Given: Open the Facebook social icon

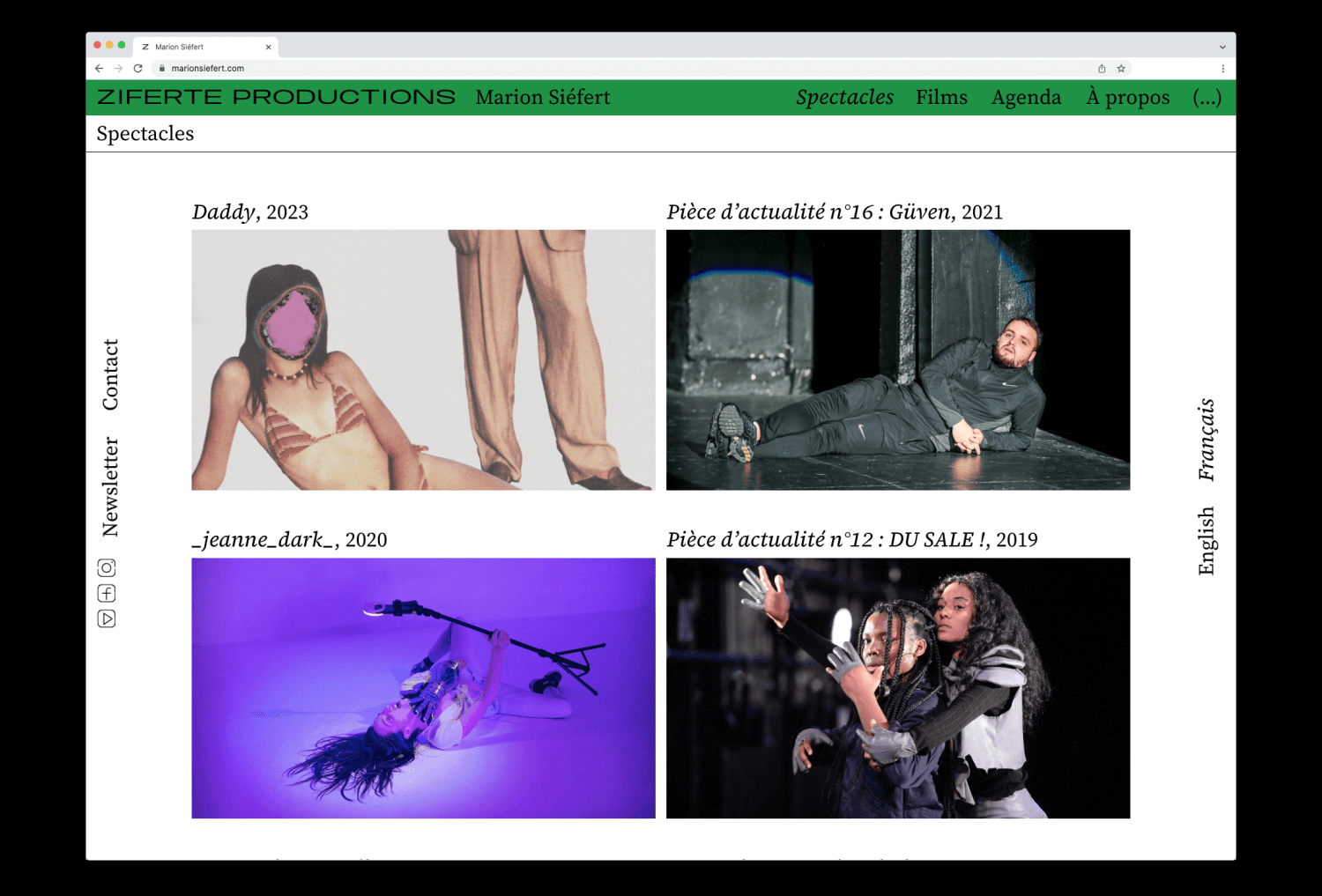Looking at the screenshot, I should tap(107, 594).
